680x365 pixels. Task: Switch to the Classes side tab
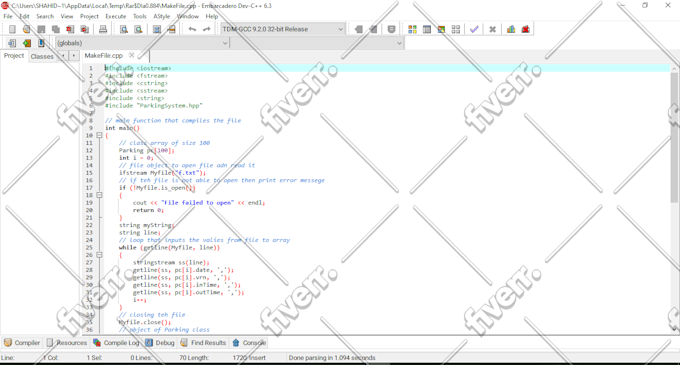42,56
